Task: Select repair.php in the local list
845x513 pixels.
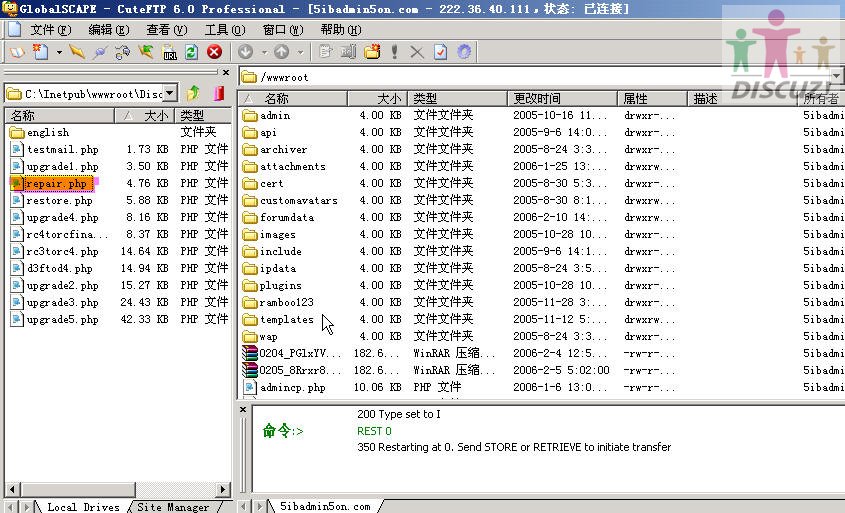Action: point(56,183)
